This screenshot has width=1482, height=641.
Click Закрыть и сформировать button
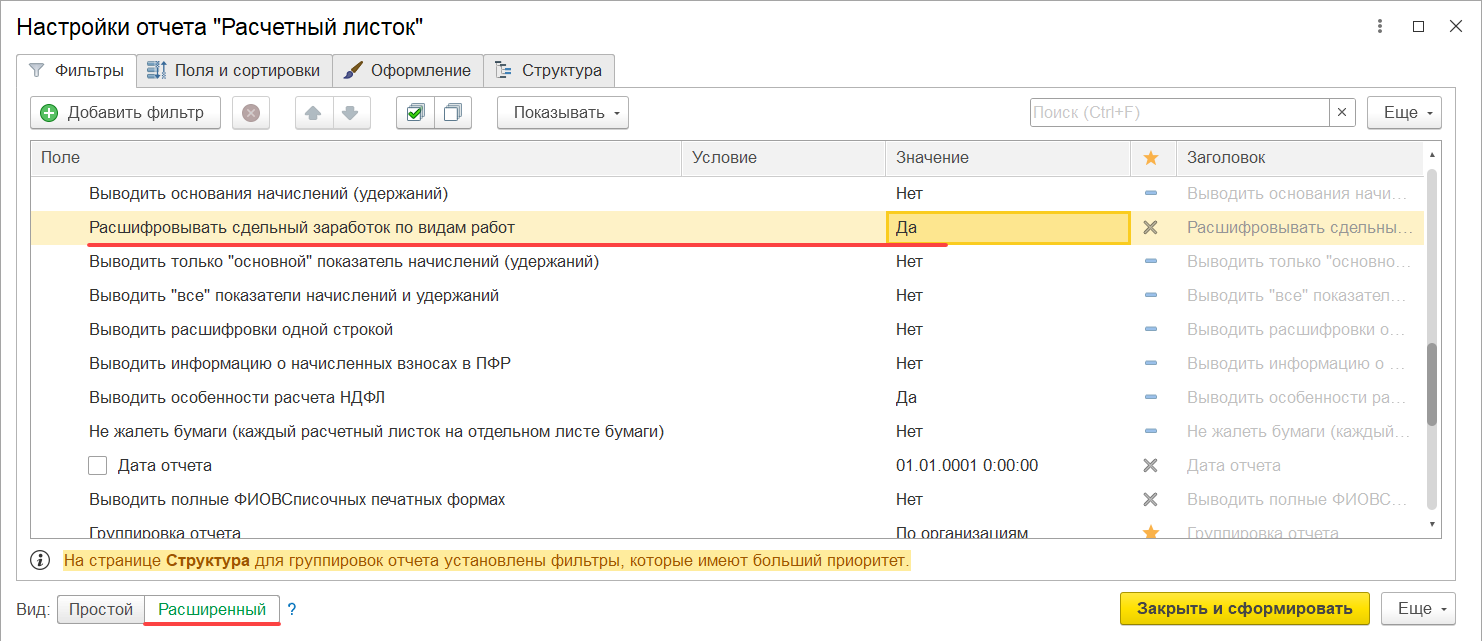click(1245, 608)
